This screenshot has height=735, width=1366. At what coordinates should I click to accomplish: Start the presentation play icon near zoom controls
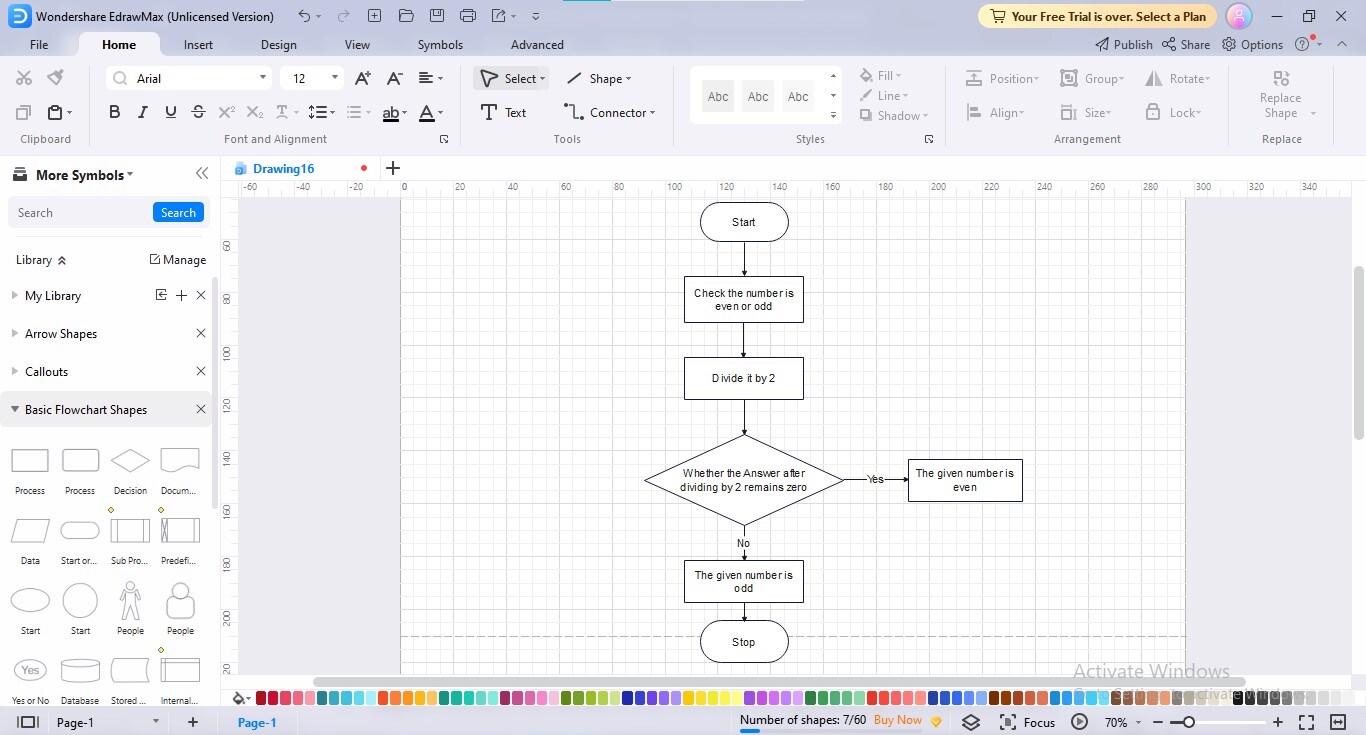coord(1078,721)
